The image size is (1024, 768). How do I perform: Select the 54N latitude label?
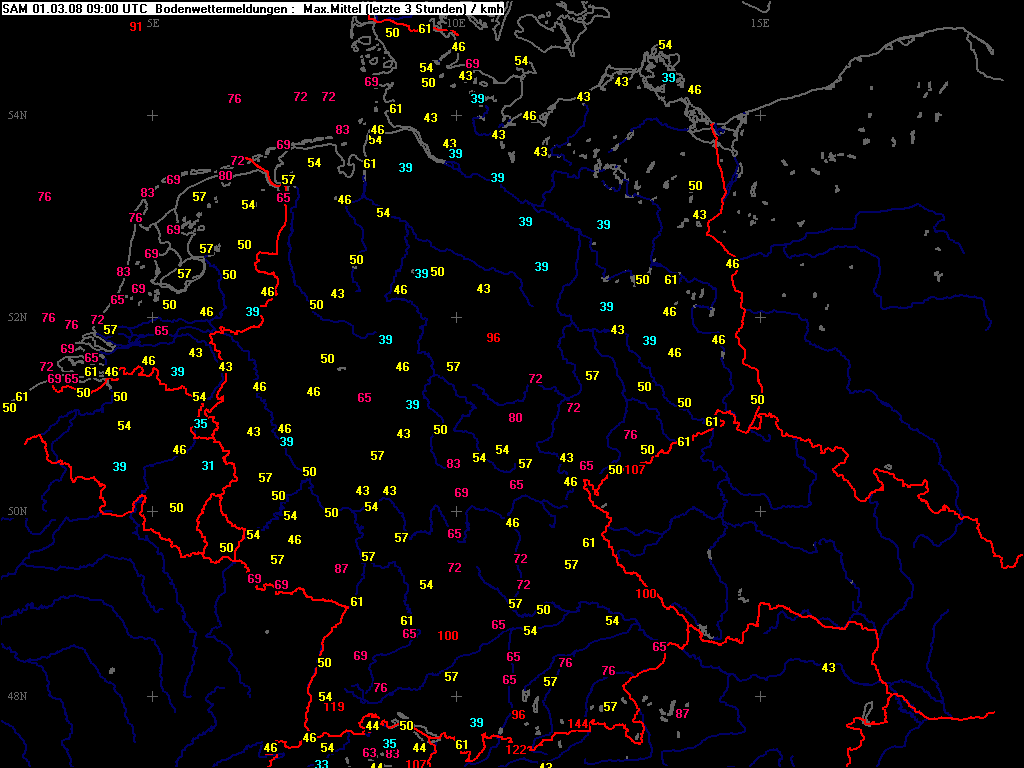(18, 115)
